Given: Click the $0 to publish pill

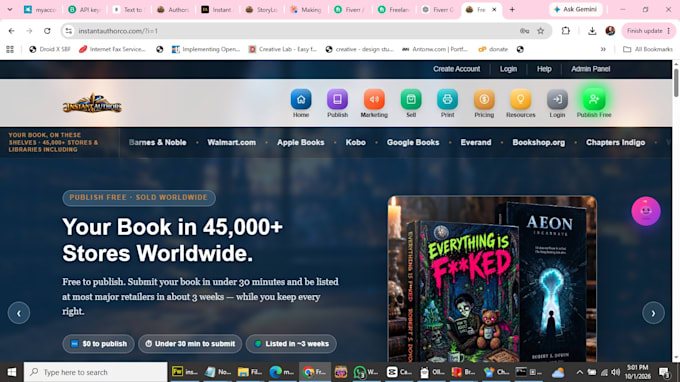Looking at the screenshot, I should click(x=98, y=344).
